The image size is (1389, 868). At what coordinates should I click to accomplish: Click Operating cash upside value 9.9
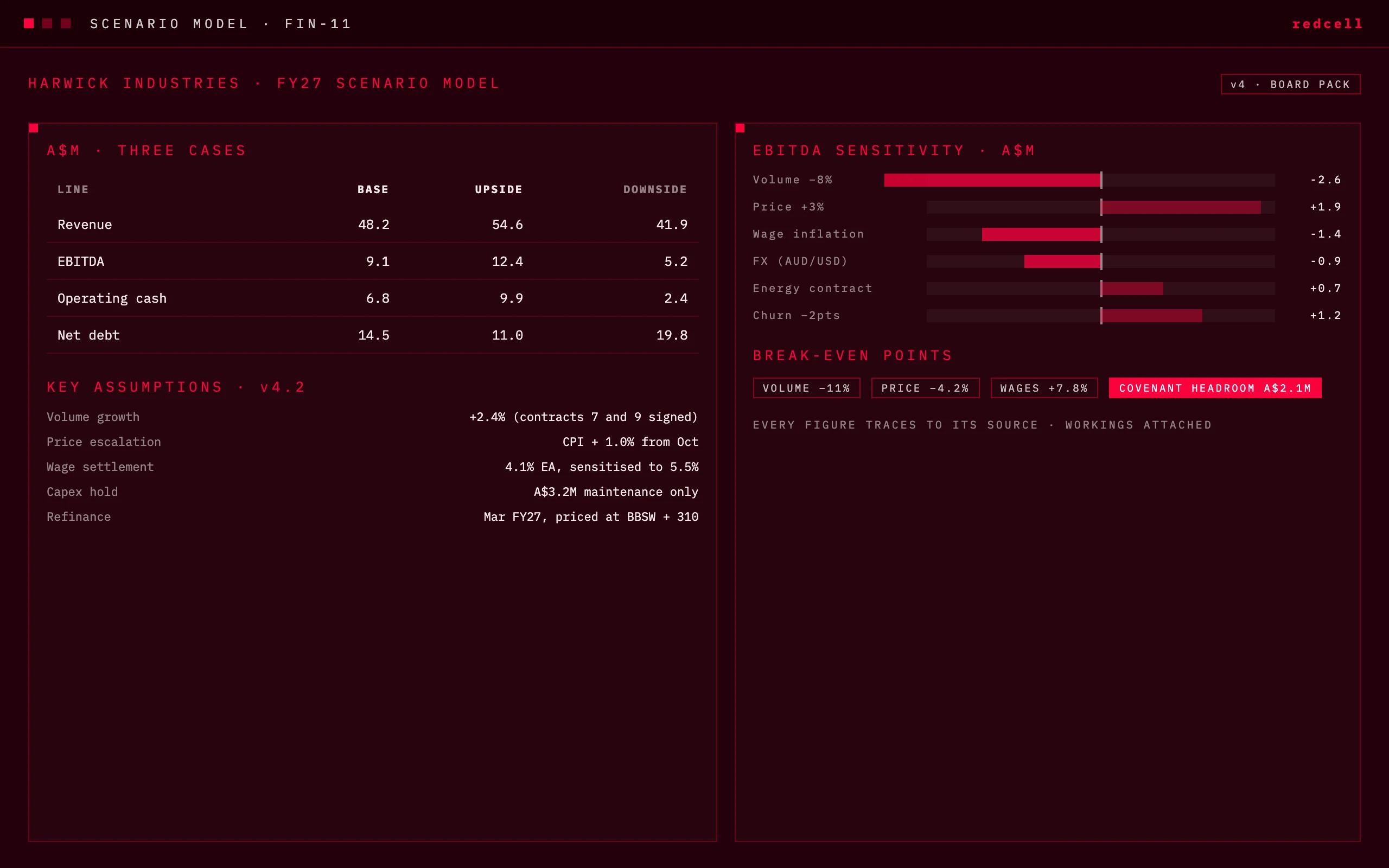point(512,298)
